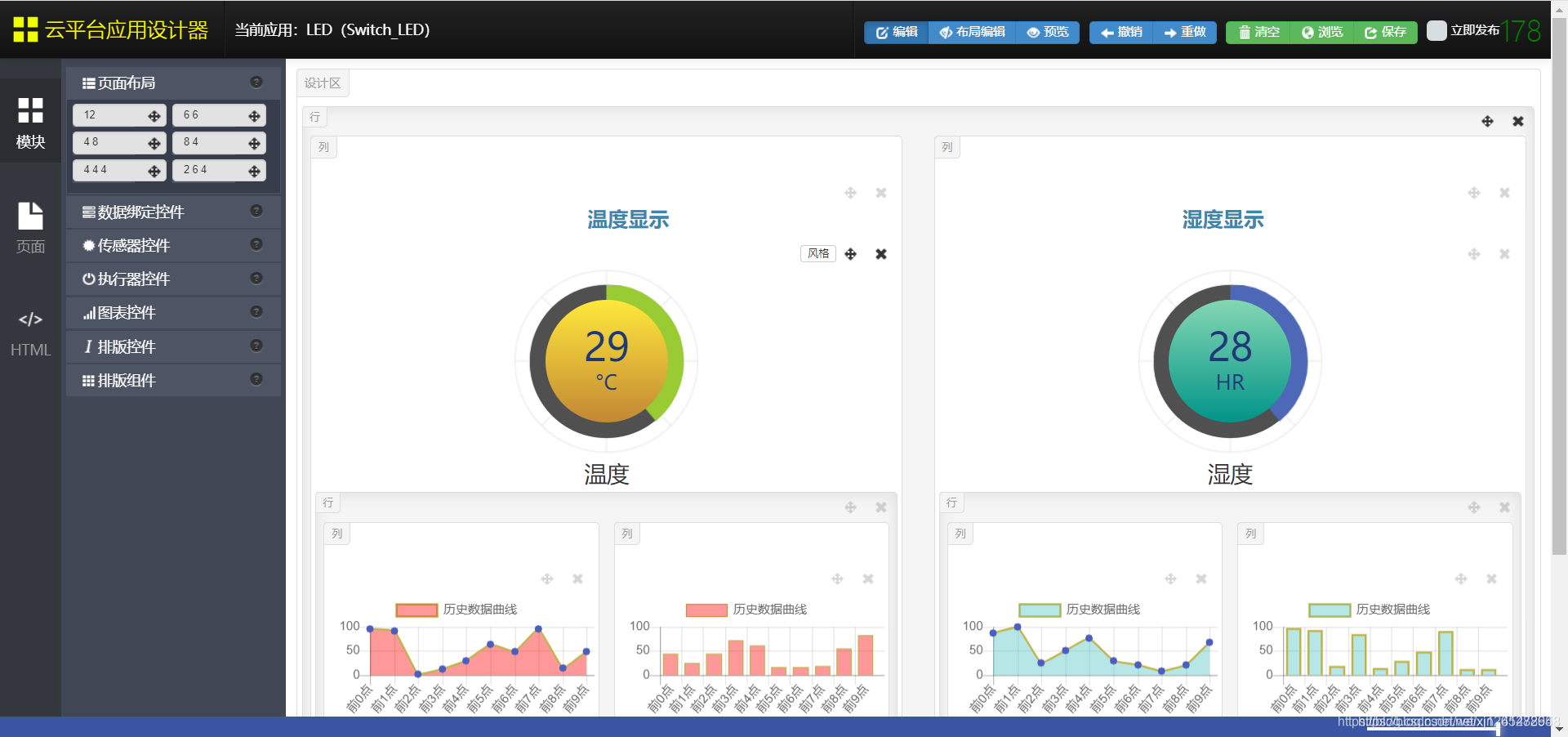Viewport: 1568px width, 737px height.
Task: Delete the teal bar chart widget via X
Action: point(1491,578)
